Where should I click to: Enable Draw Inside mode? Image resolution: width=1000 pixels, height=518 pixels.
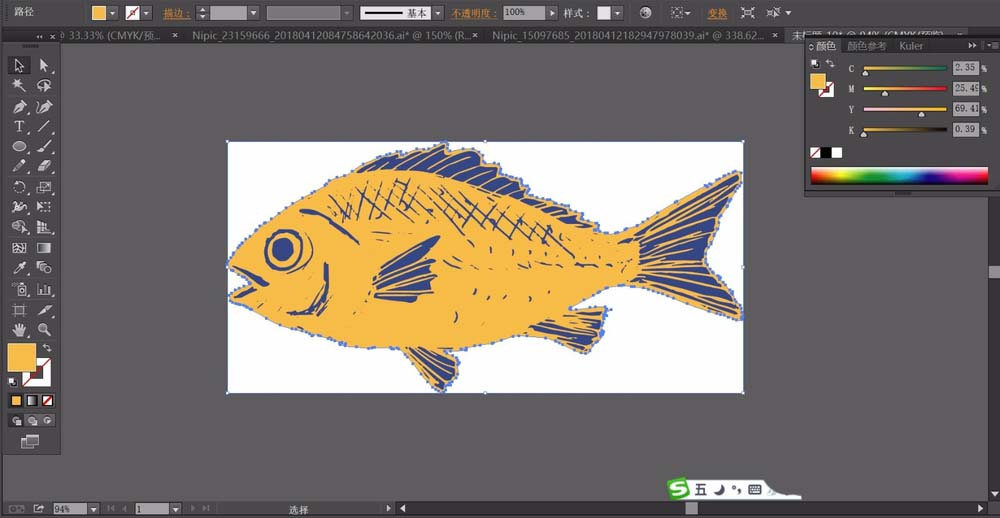click(48, 420)
